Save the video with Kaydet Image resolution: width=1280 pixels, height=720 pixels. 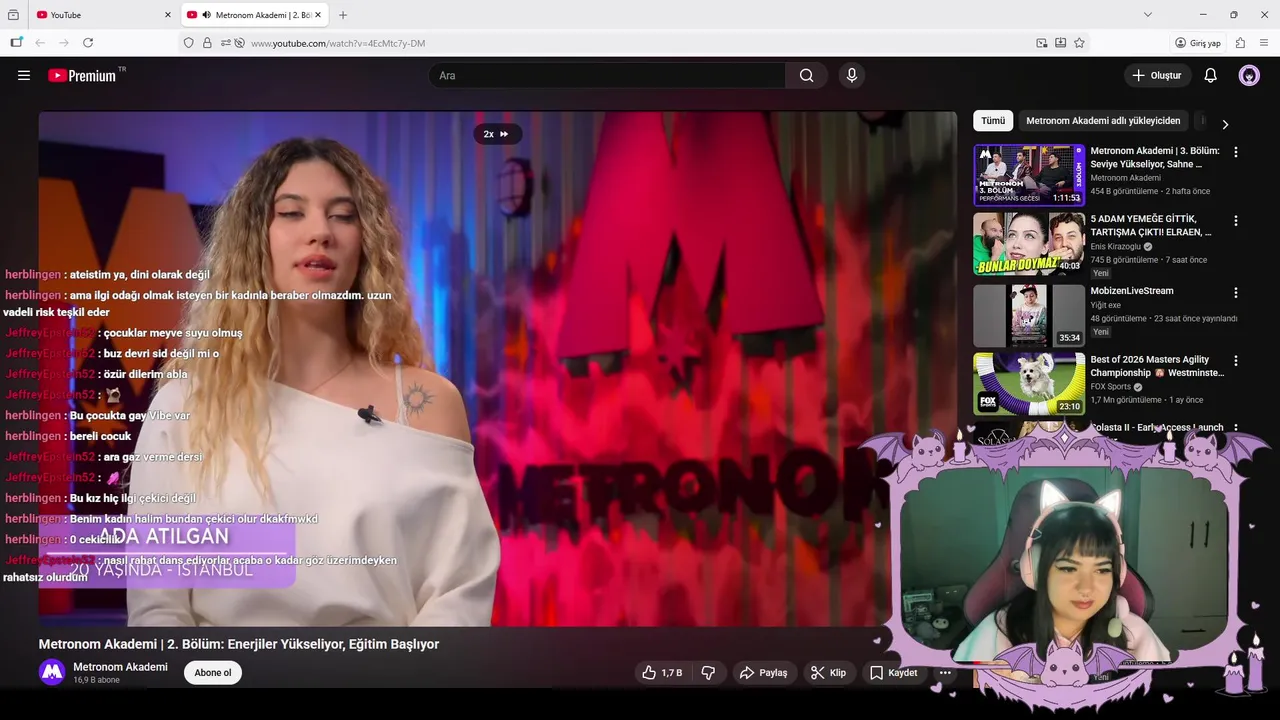894,673
